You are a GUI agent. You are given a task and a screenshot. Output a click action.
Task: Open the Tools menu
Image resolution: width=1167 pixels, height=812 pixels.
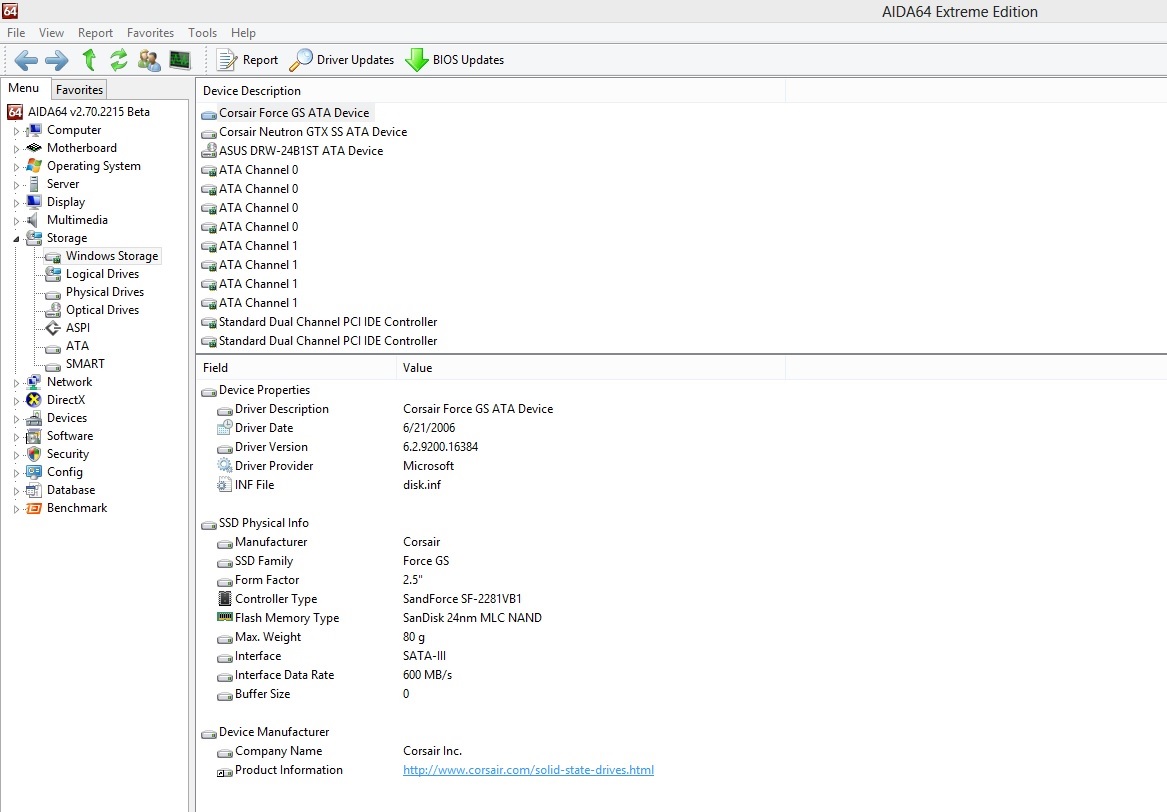coord(202,33)
